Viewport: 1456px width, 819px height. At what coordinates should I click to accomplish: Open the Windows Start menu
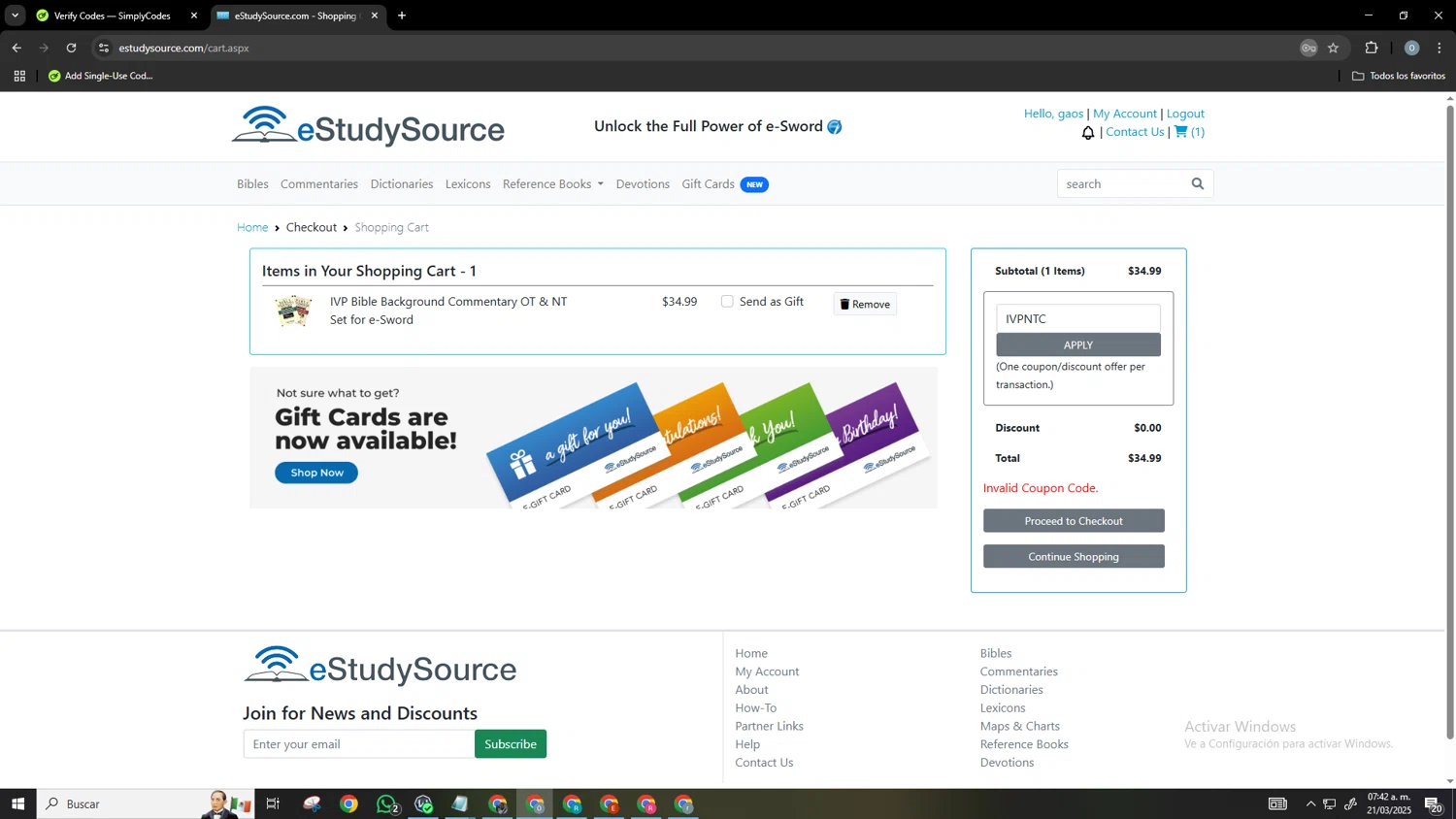click(x=17, y=803)
